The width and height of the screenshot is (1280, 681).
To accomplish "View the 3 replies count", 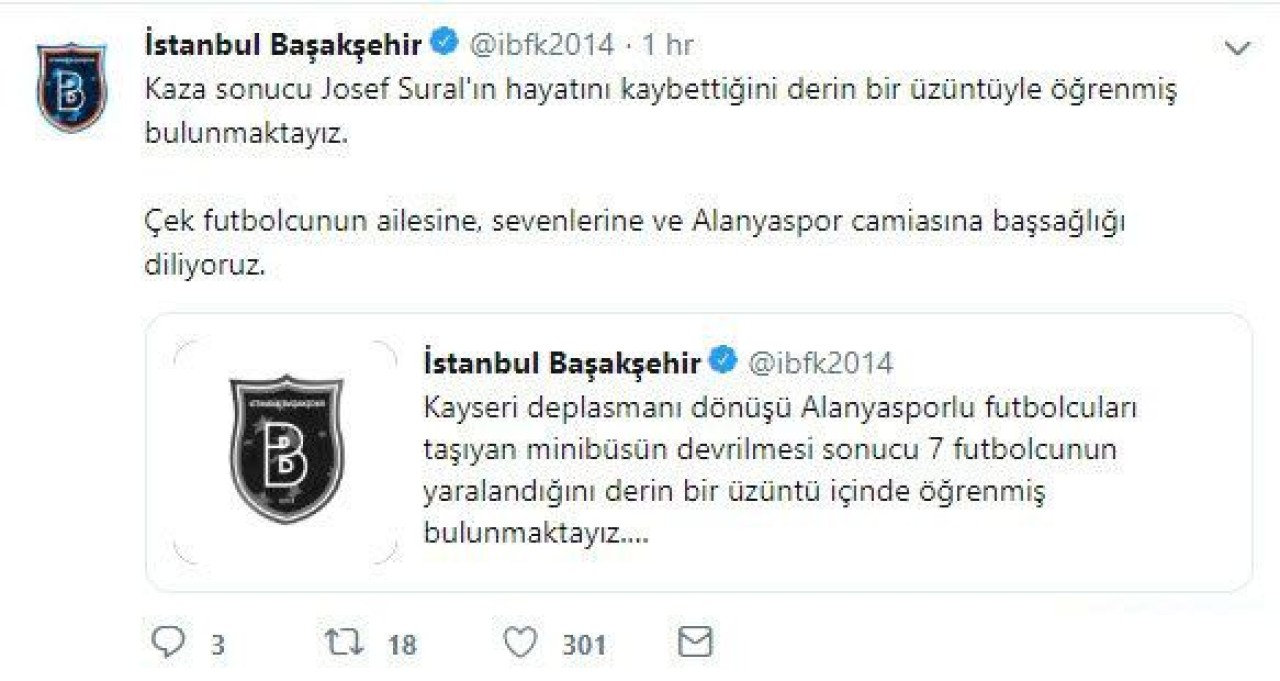I will tap(217, 645).
